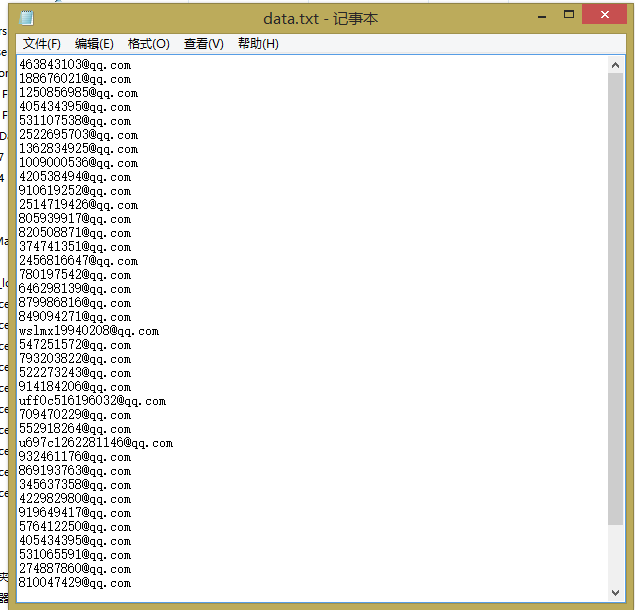The height and width of the screenshot is (610, 635).
Task: Click the line 463843103@qq.com
Action: click(75, 65)
